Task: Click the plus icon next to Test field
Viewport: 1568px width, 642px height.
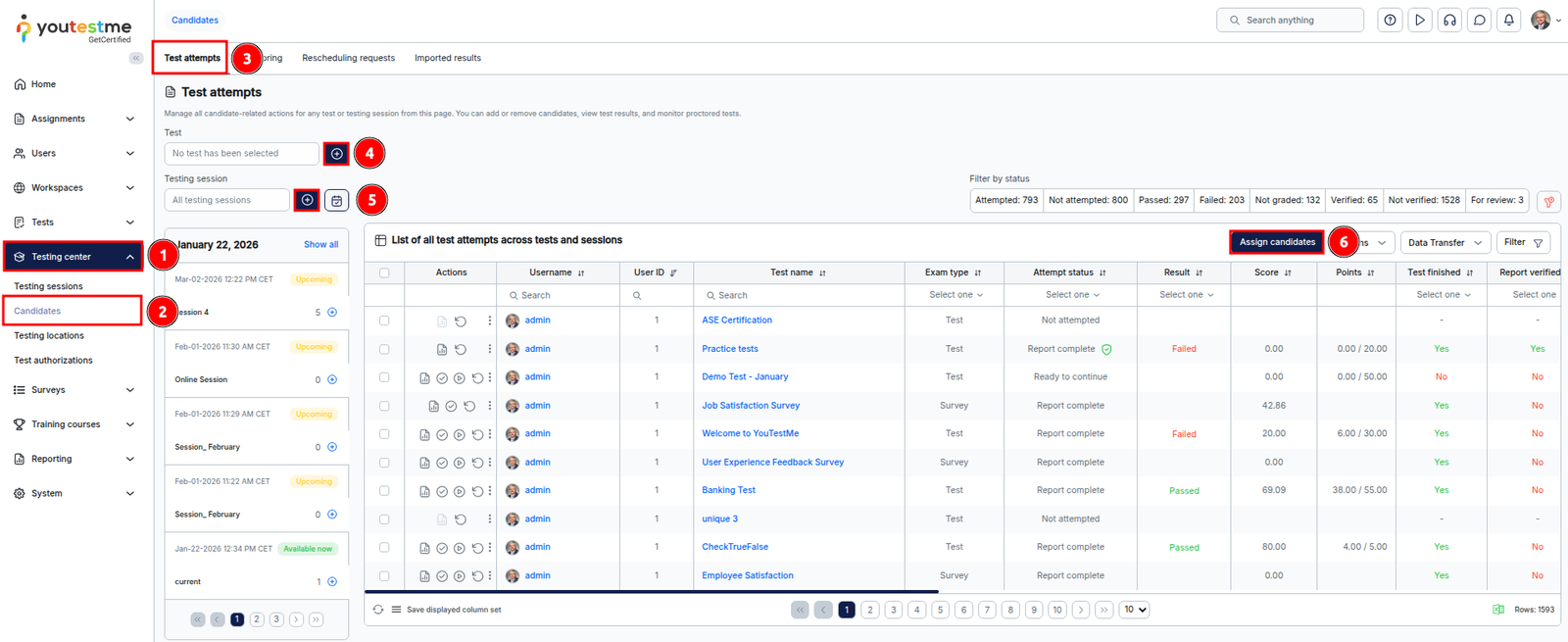Action: click(x=336, y=154)
